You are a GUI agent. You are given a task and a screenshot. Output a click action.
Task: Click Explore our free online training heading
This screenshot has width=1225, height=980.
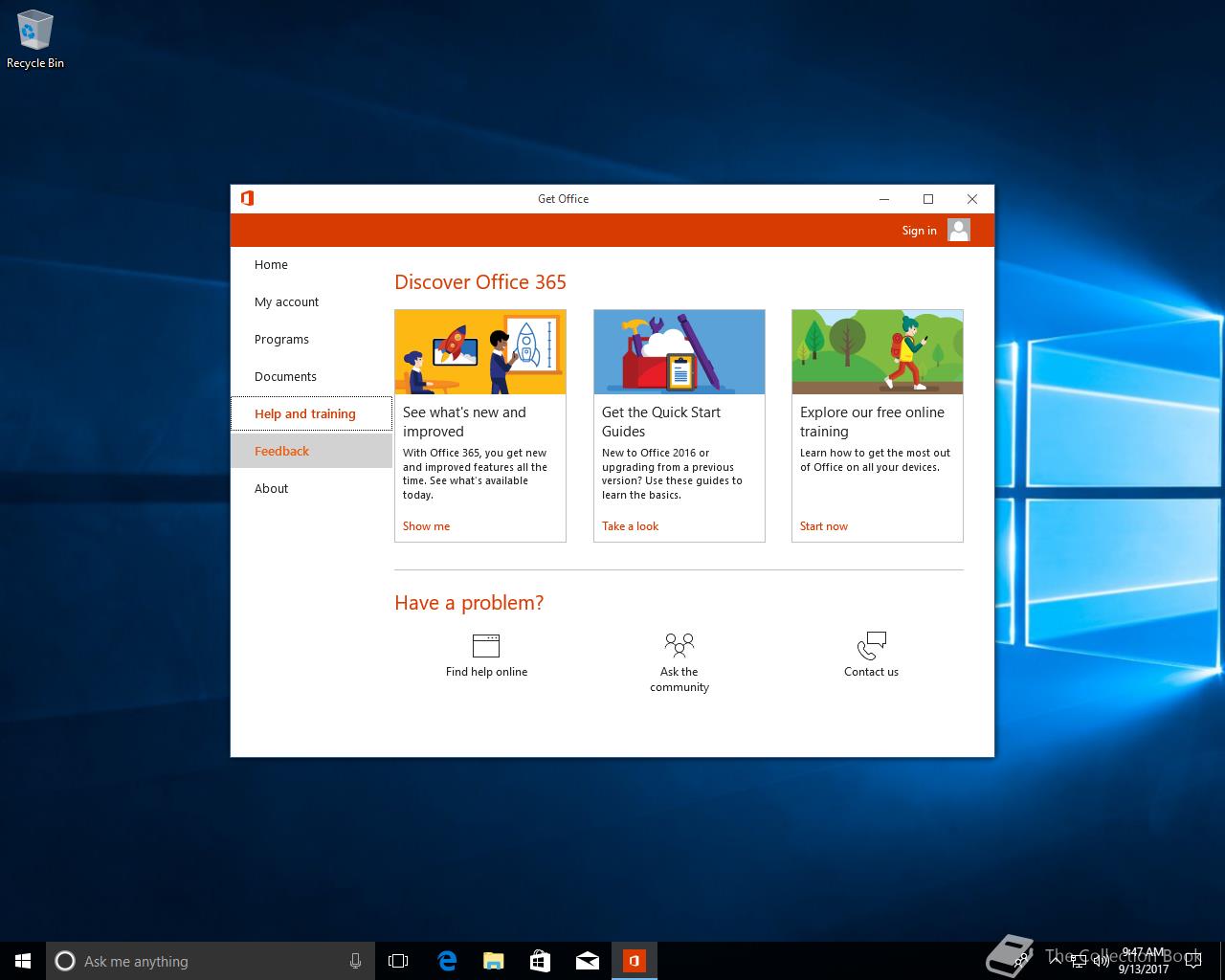(x=872, y=421)
